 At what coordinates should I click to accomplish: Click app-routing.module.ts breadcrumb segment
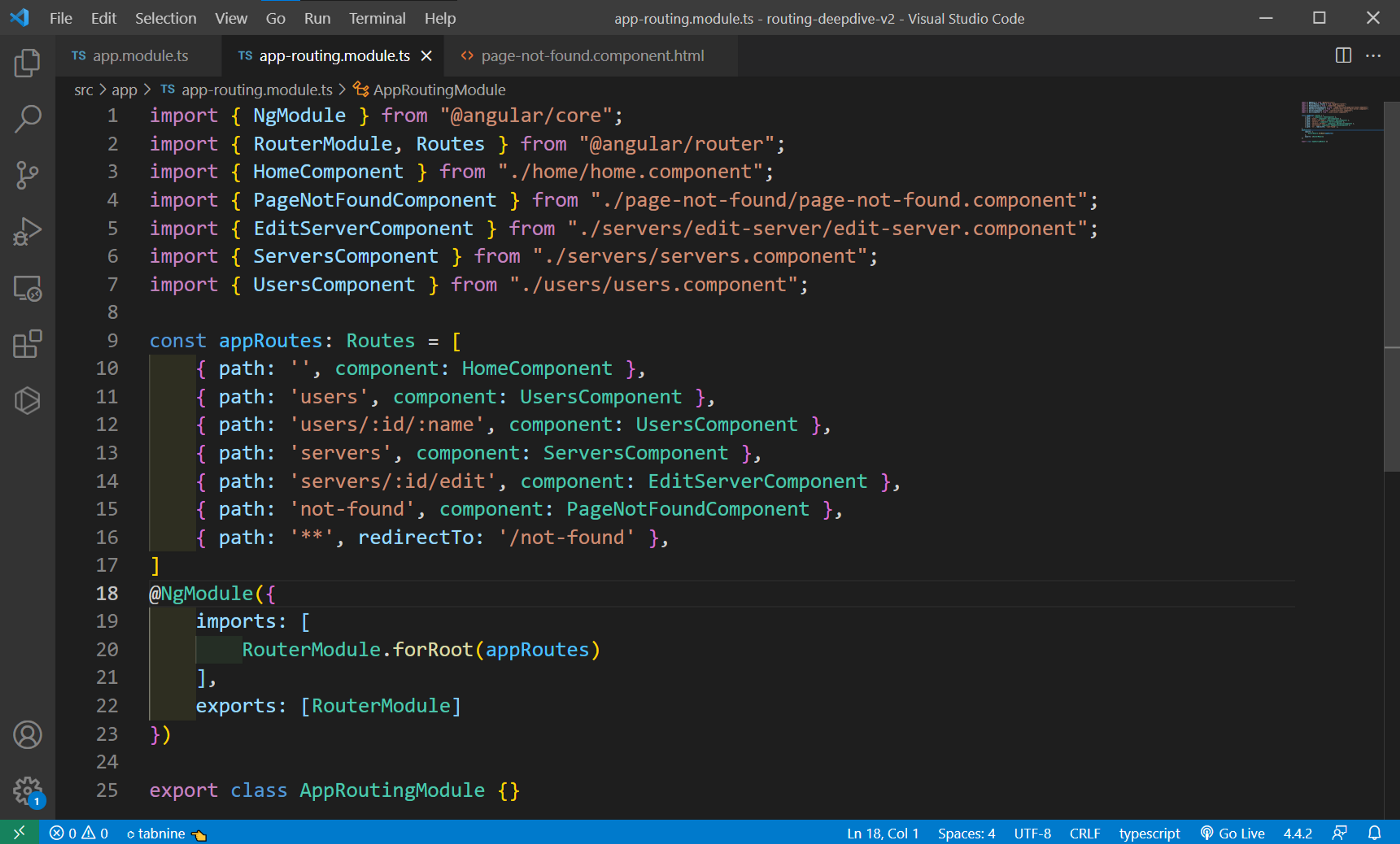[x=247, y=90]
